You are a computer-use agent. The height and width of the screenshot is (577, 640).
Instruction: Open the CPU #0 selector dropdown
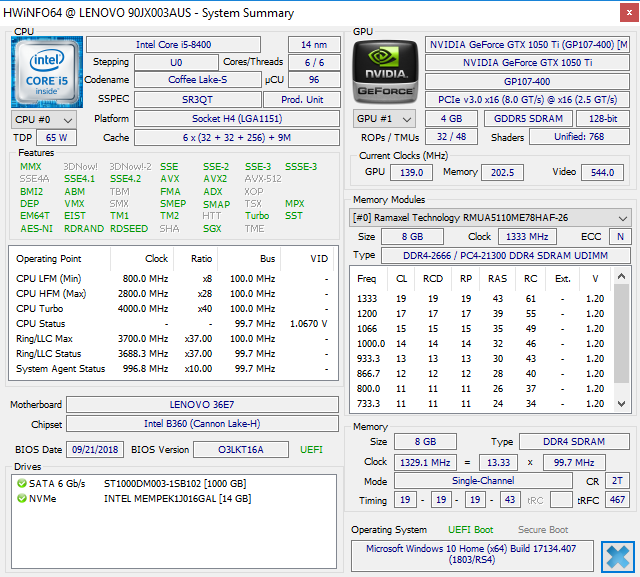[x=44, y=120]
